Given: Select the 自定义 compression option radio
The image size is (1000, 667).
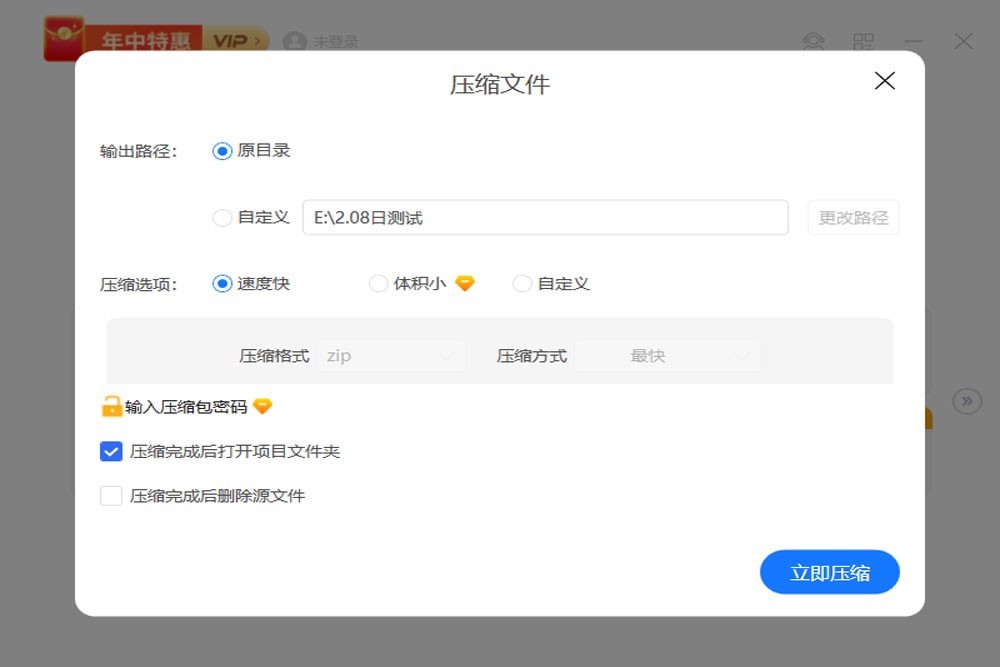Looking at the screenshot, I should point(522,284).
